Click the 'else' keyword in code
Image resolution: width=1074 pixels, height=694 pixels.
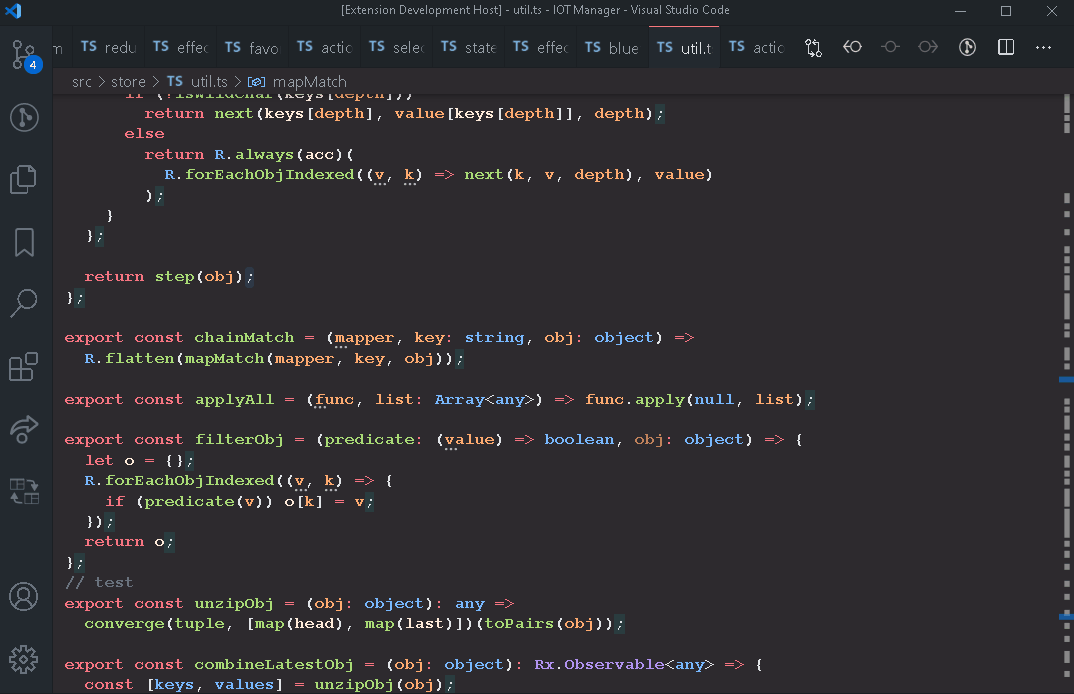coord(145,134)
